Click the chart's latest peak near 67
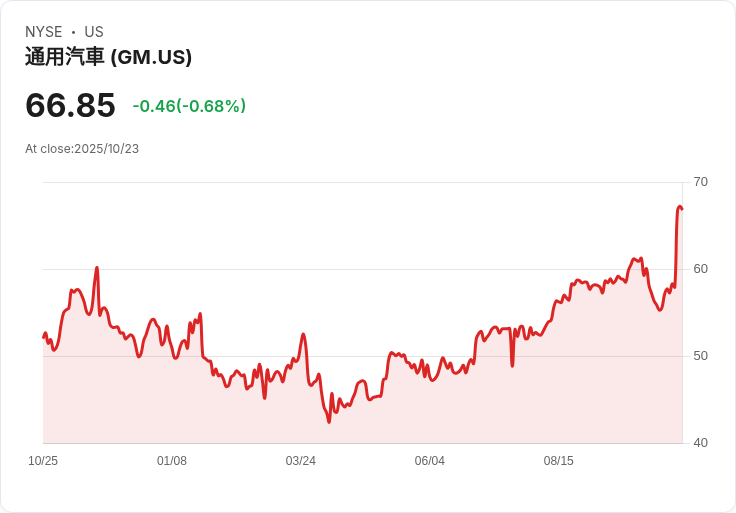The image size is (736, 513). point(680,207)
